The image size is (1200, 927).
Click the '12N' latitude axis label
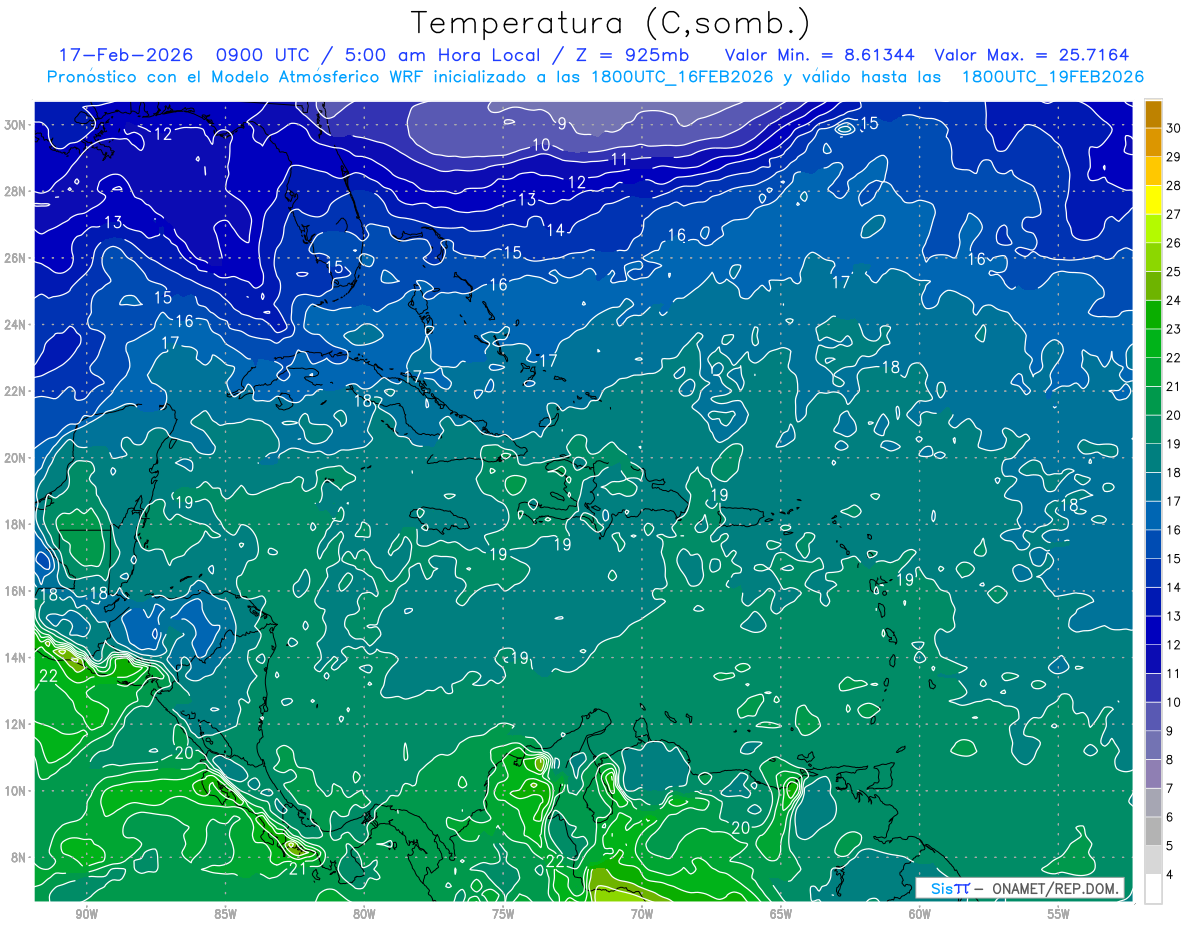pyautogui.click(x=15, y=724)
